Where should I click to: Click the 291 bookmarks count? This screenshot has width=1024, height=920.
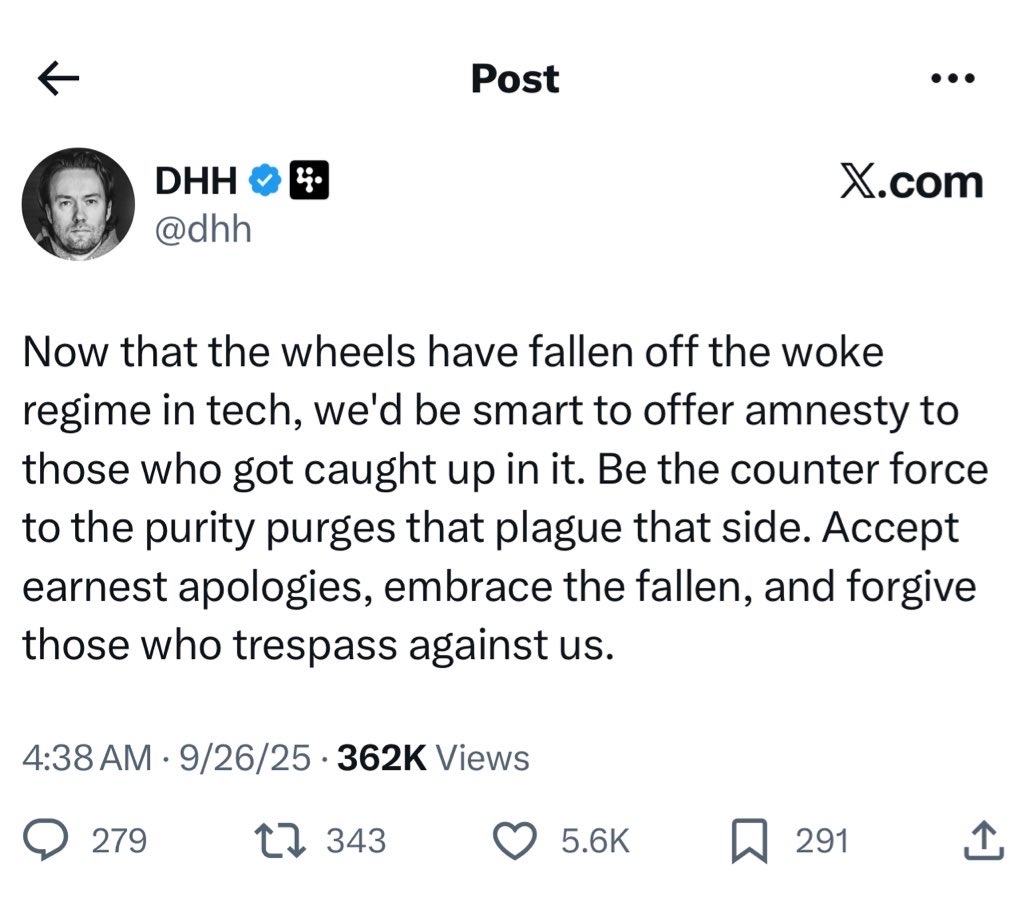[x=822, y=841]
